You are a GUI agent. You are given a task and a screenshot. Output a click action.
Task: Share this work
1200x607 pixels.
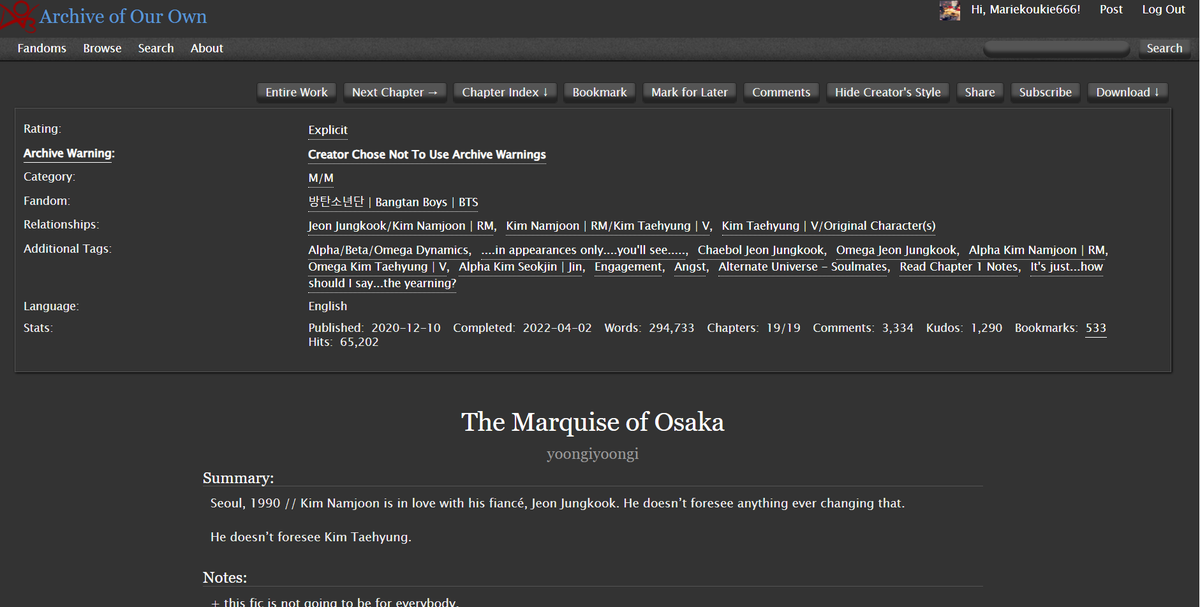[x=980, y=92]
